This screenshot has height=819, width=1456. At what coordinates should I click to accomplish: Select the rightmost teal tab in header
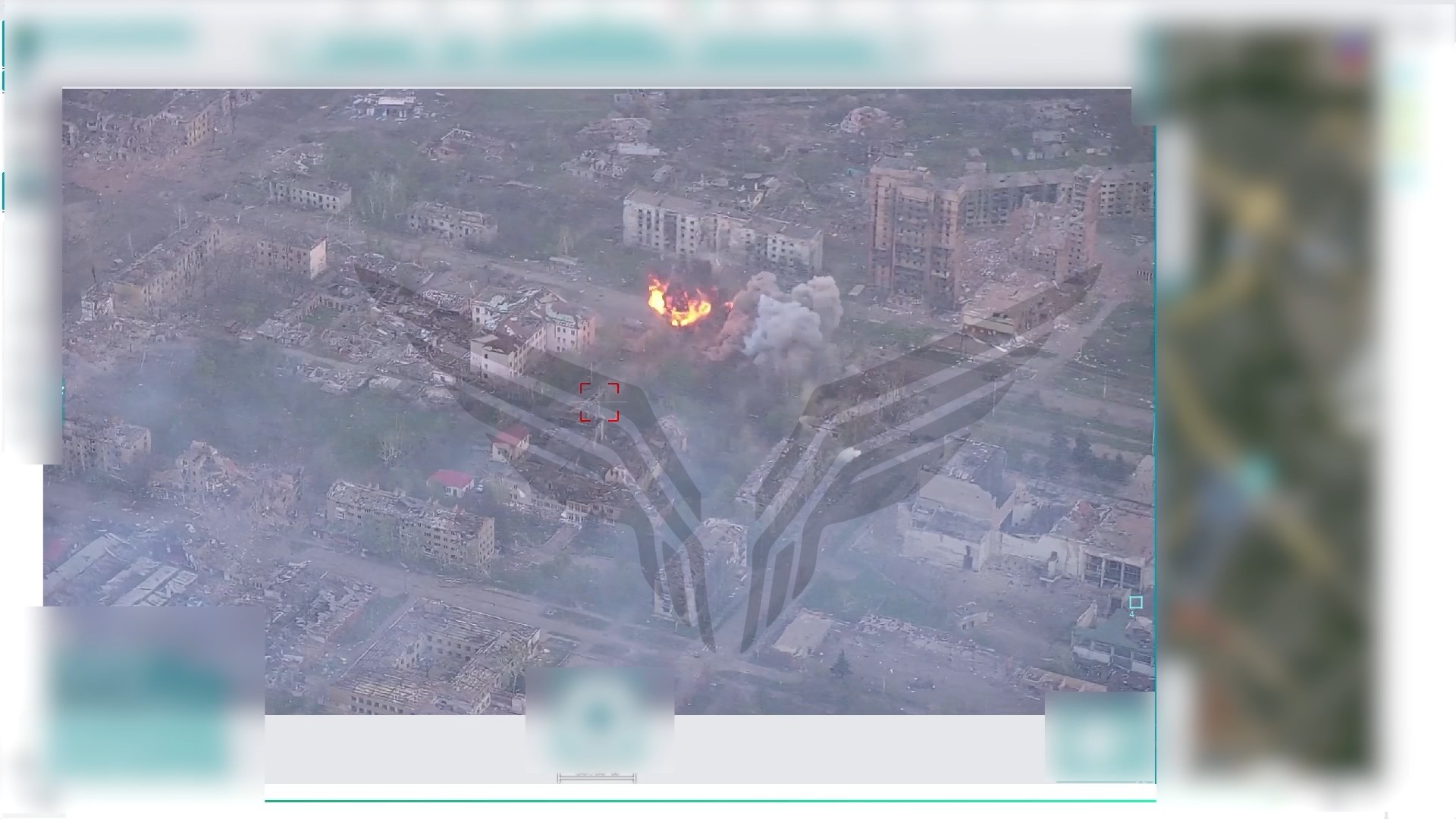[789, 53]
